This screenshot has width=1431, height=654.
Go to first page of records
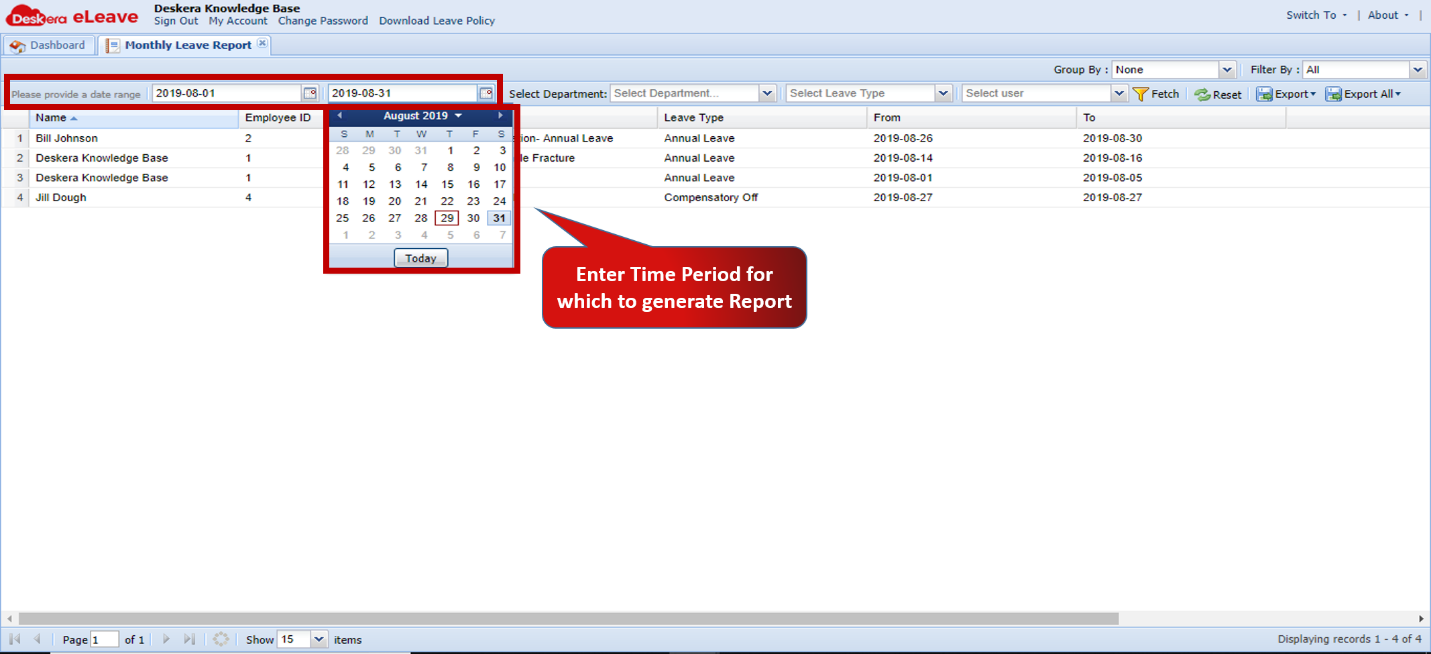[x=15, y=639]
